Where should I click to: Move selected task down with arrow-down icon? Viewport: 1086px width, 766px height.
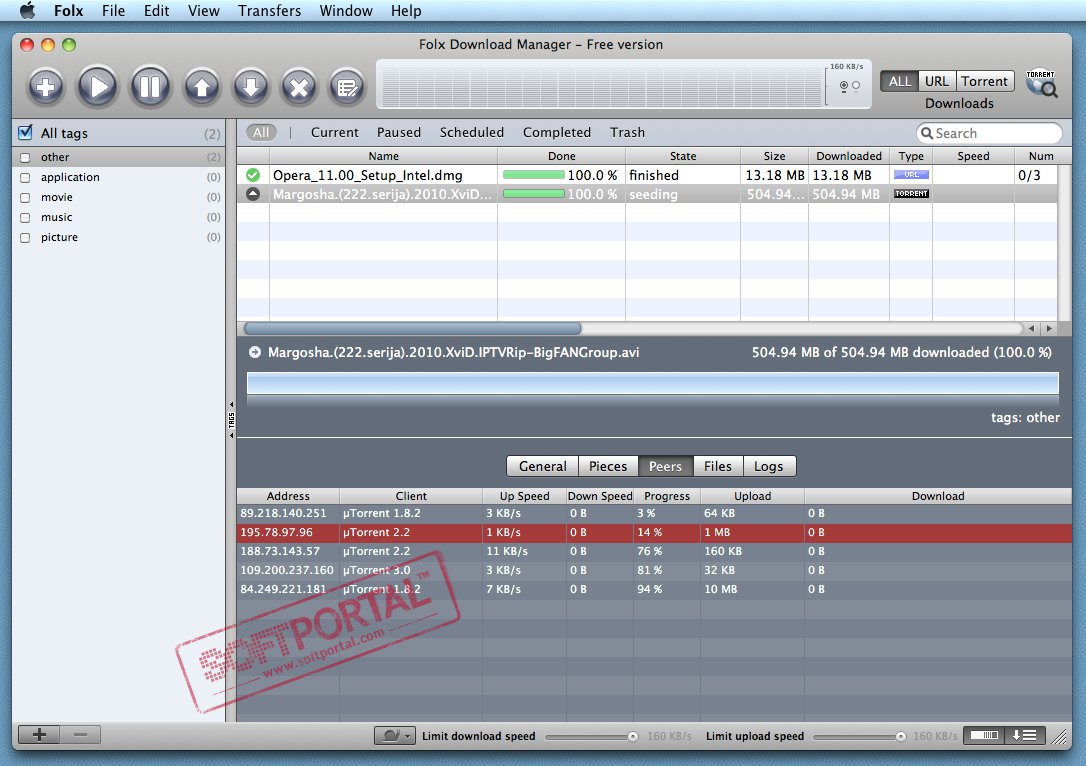click(251, 87)
